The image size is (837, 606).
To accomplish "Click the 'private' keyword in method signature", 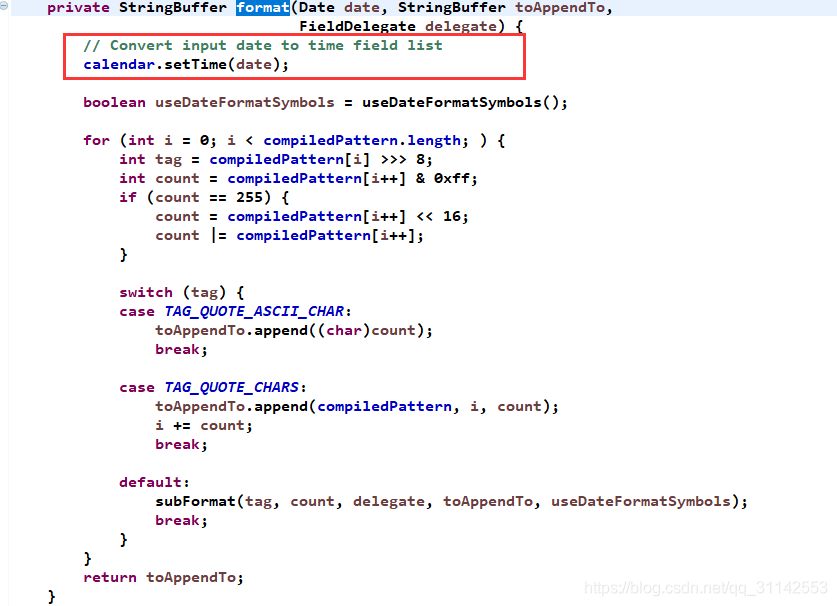I will click(78, 7).
